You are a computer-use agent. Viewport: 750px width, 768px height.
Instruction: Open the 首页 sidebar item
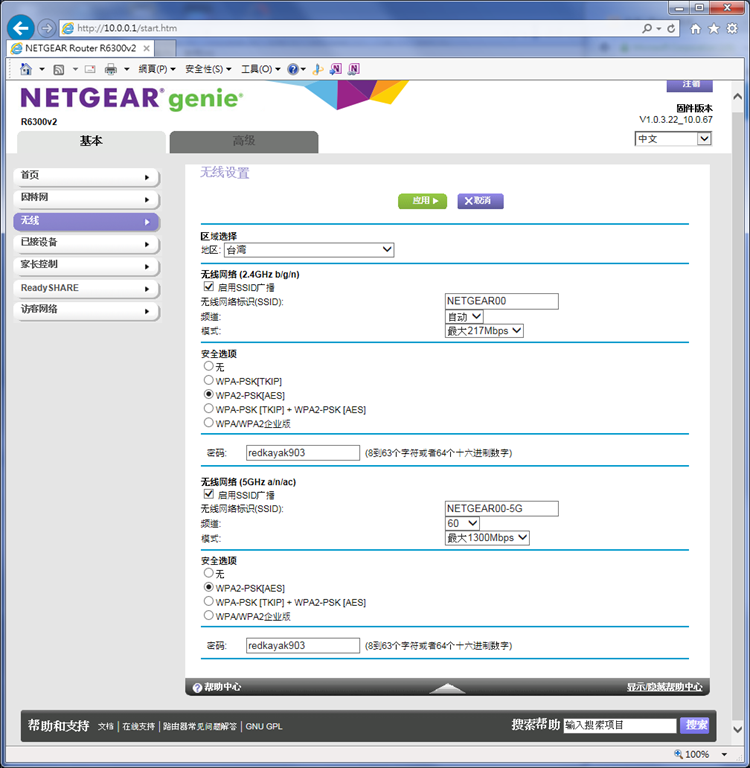pyautogui.click(x=86, y=176)
